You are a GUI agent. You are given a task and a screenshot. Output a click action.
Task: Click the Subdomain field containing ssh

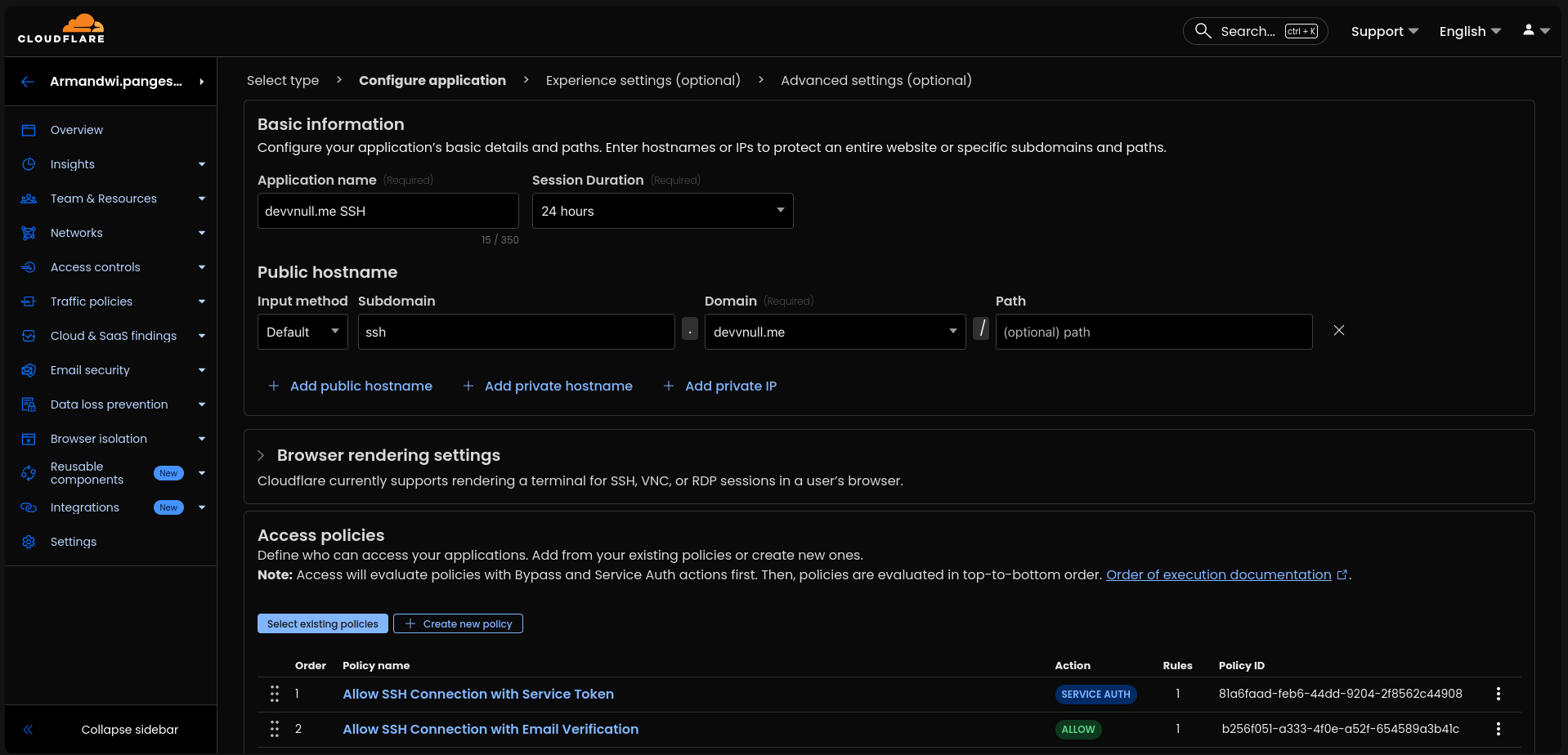click(x=517, y=332)
